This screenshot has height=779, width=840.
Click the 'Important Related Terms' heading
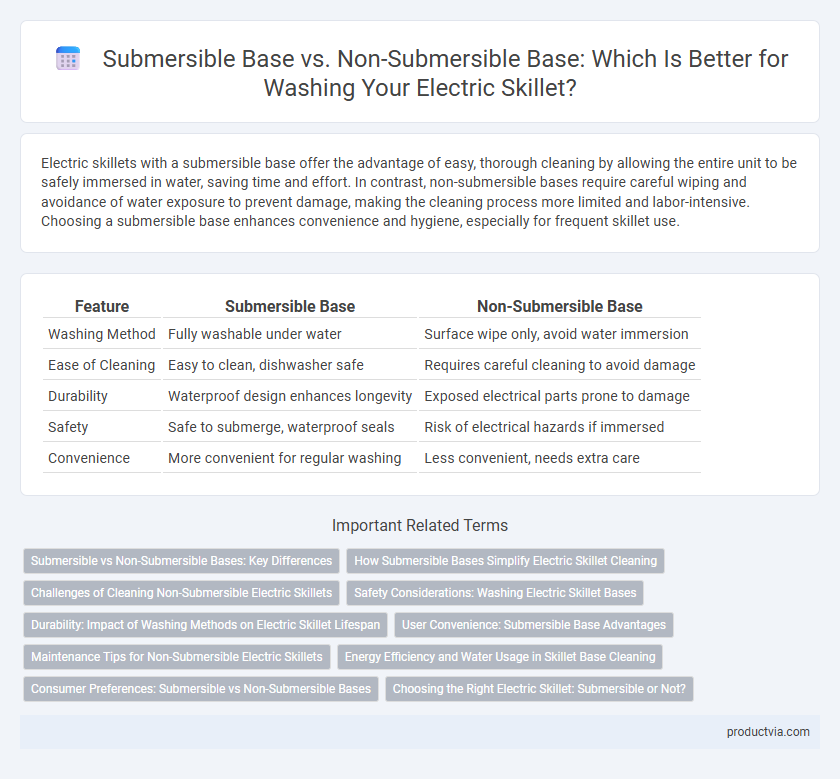[x=420, y=526]
